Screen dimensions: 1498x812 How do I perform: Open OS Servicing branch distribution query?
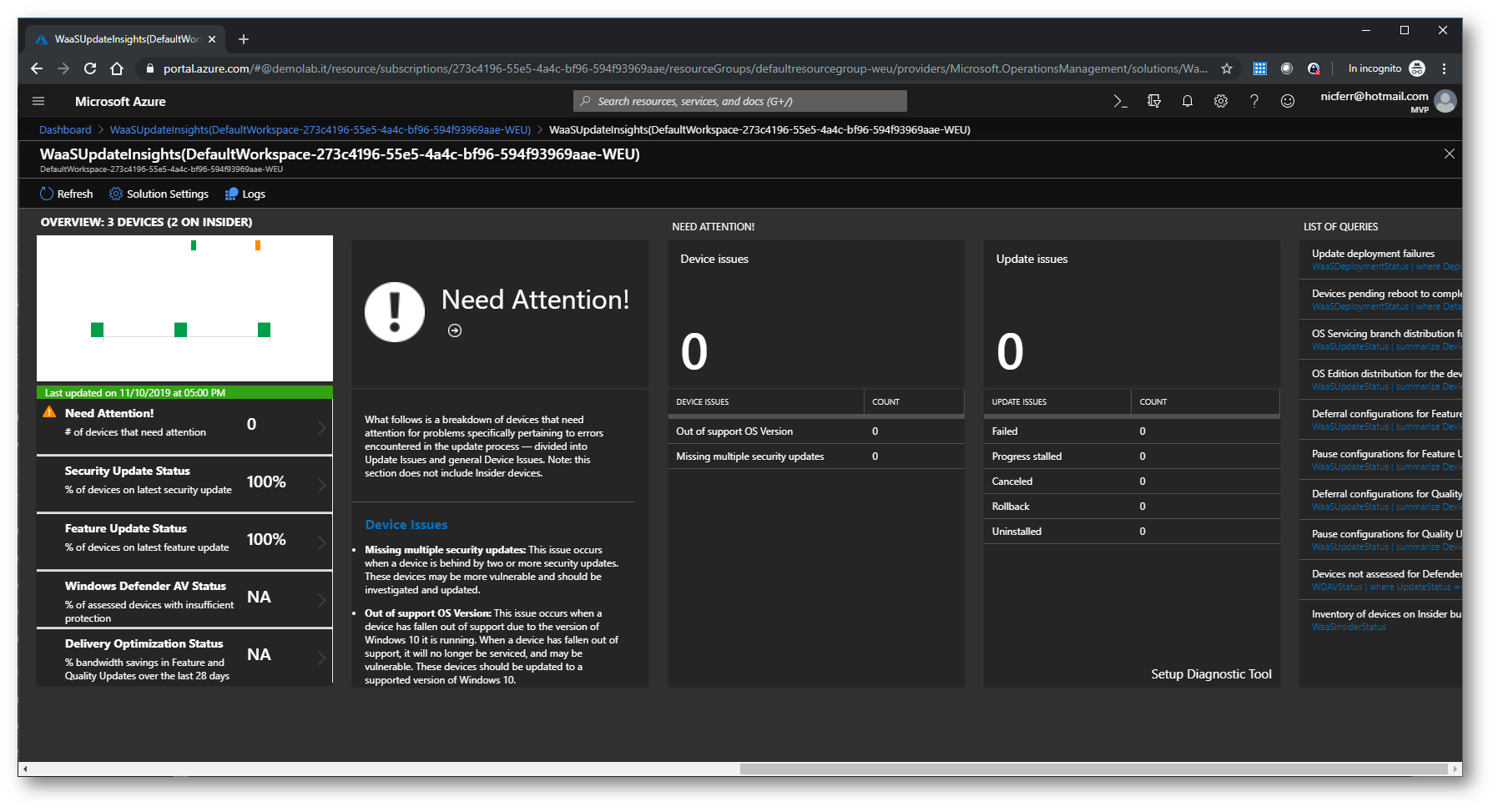coord(1380,340)
